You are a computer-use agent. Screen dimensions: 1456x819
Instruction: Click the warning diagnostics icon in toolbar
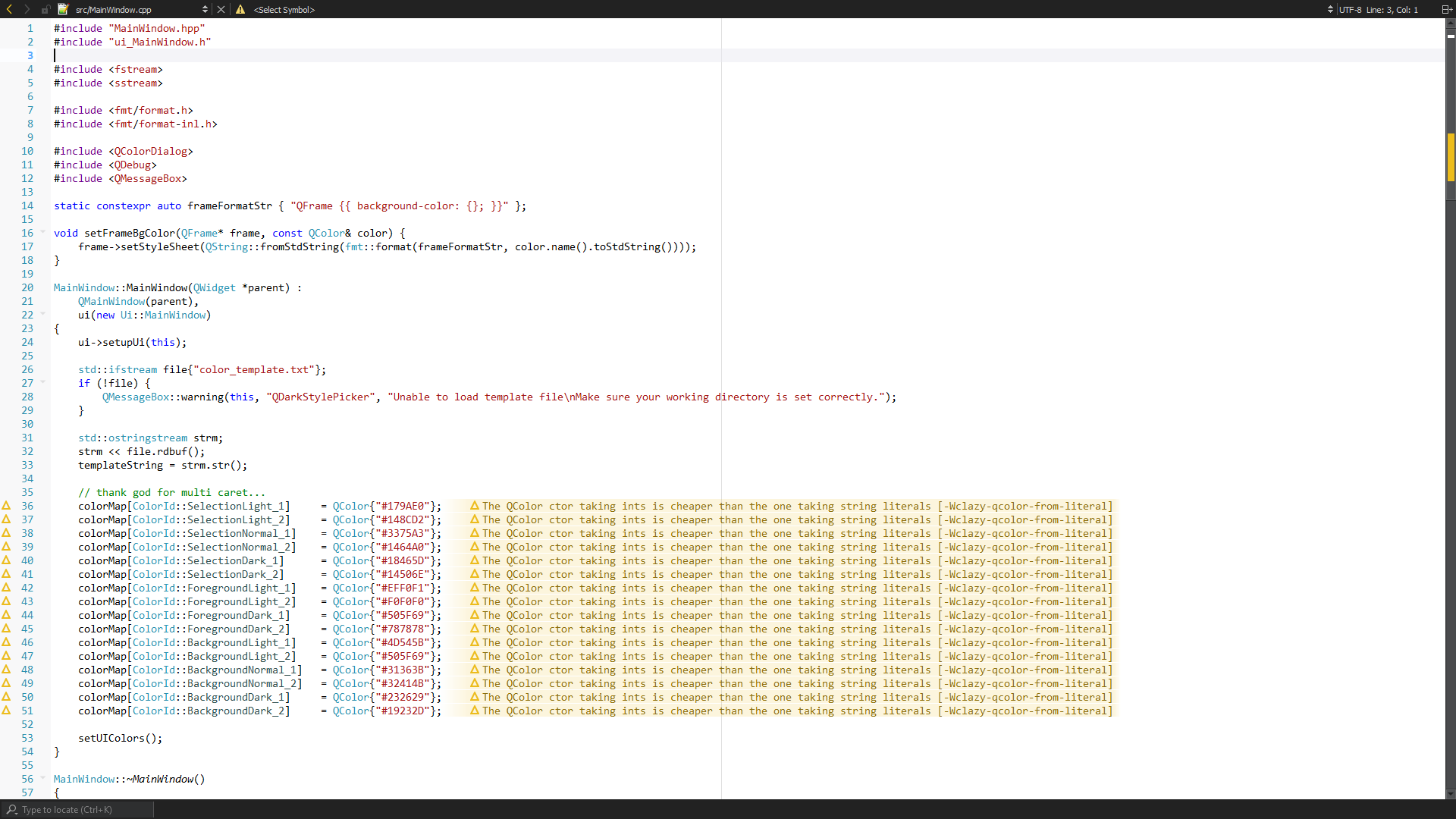coord(240,9)
